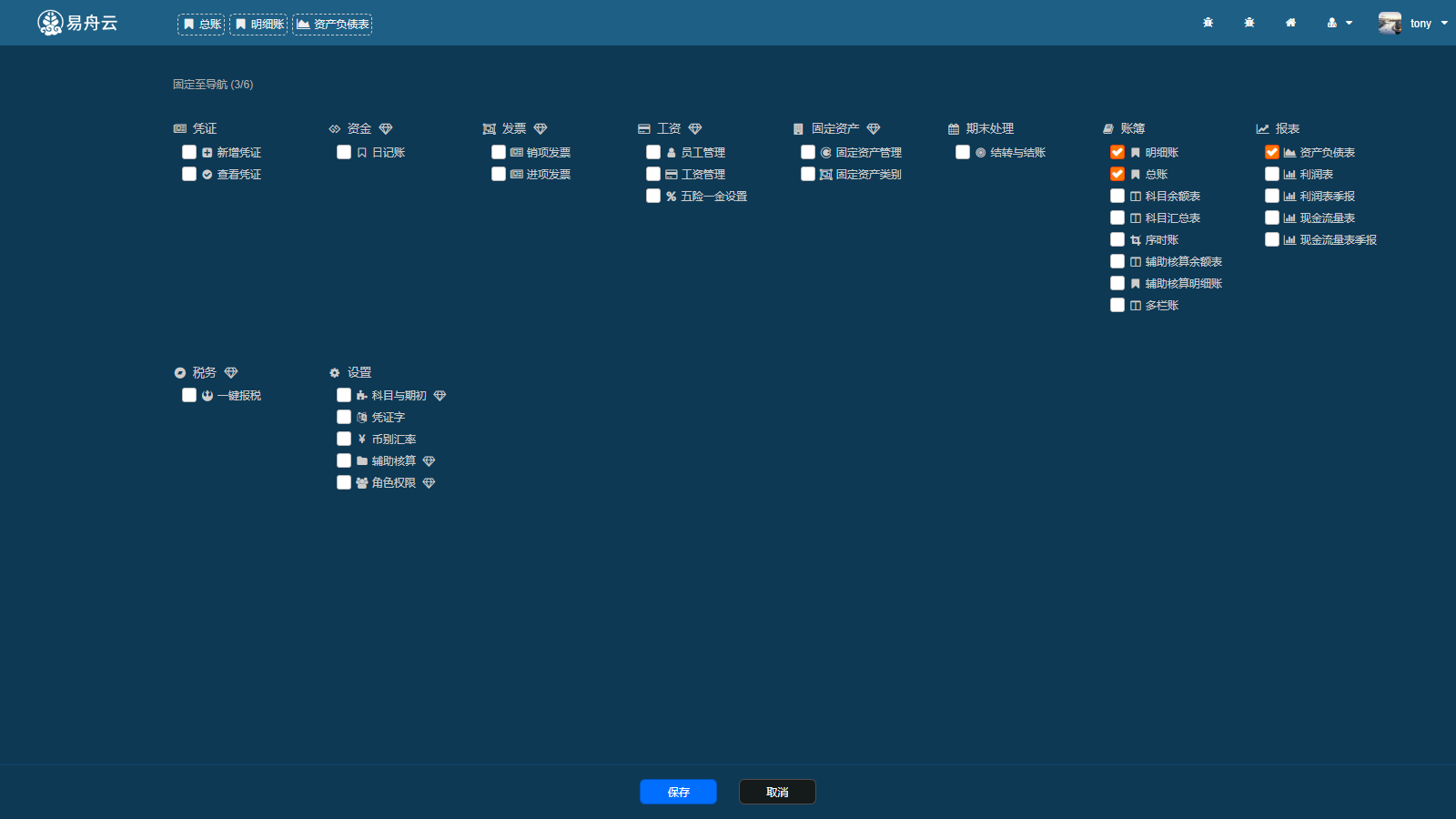Click the gear icon beside 设置 heading

pos(334,373)
